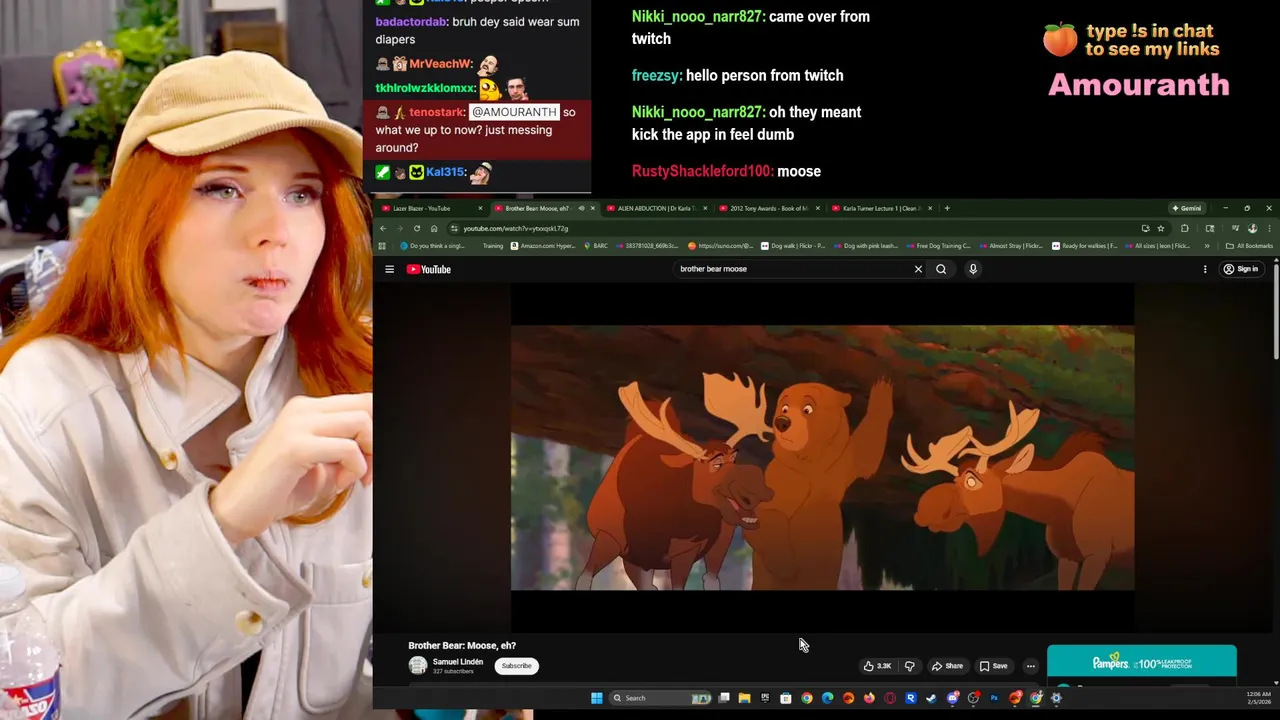Start voice search with the microphone icon

[972, 269]
